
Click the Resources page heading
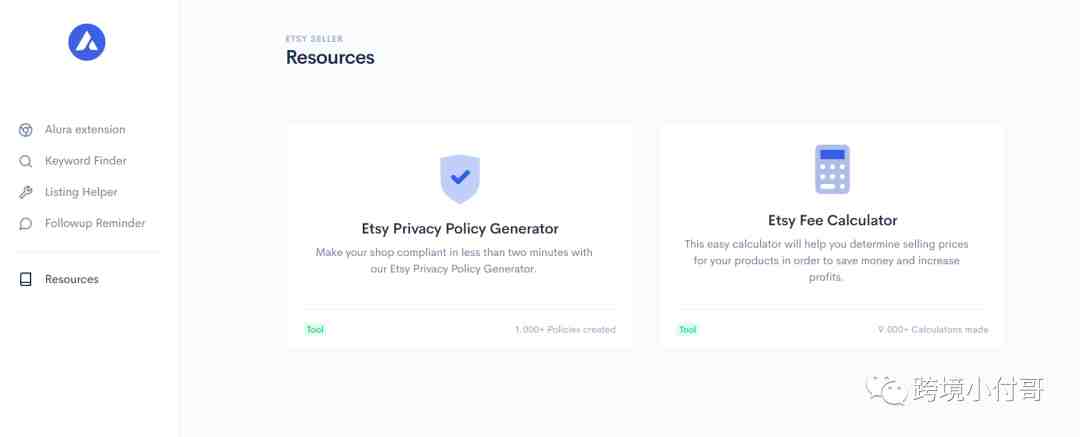tap(330, 58)
